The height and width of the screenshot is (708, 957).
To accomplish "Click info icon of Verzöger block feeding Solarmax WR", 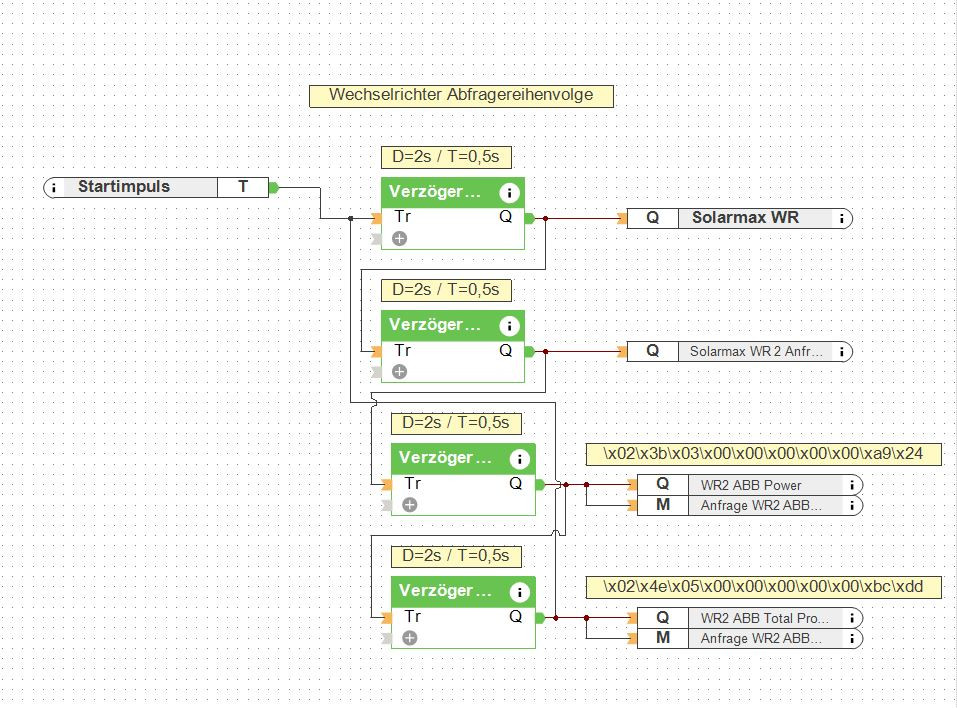I will point(509,193).
